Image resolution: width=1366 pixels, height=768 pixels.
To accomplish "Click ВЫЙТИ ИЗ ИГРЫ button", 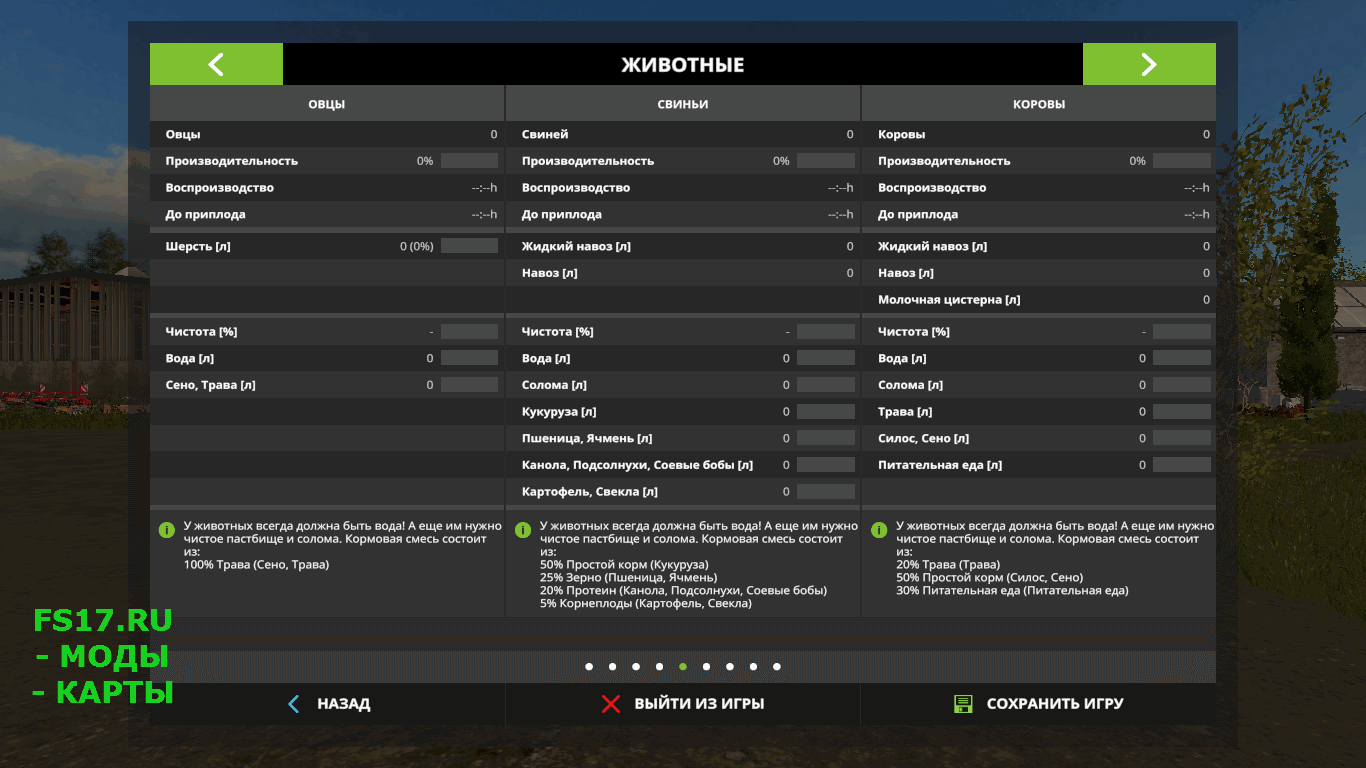I will coord(683,704).
